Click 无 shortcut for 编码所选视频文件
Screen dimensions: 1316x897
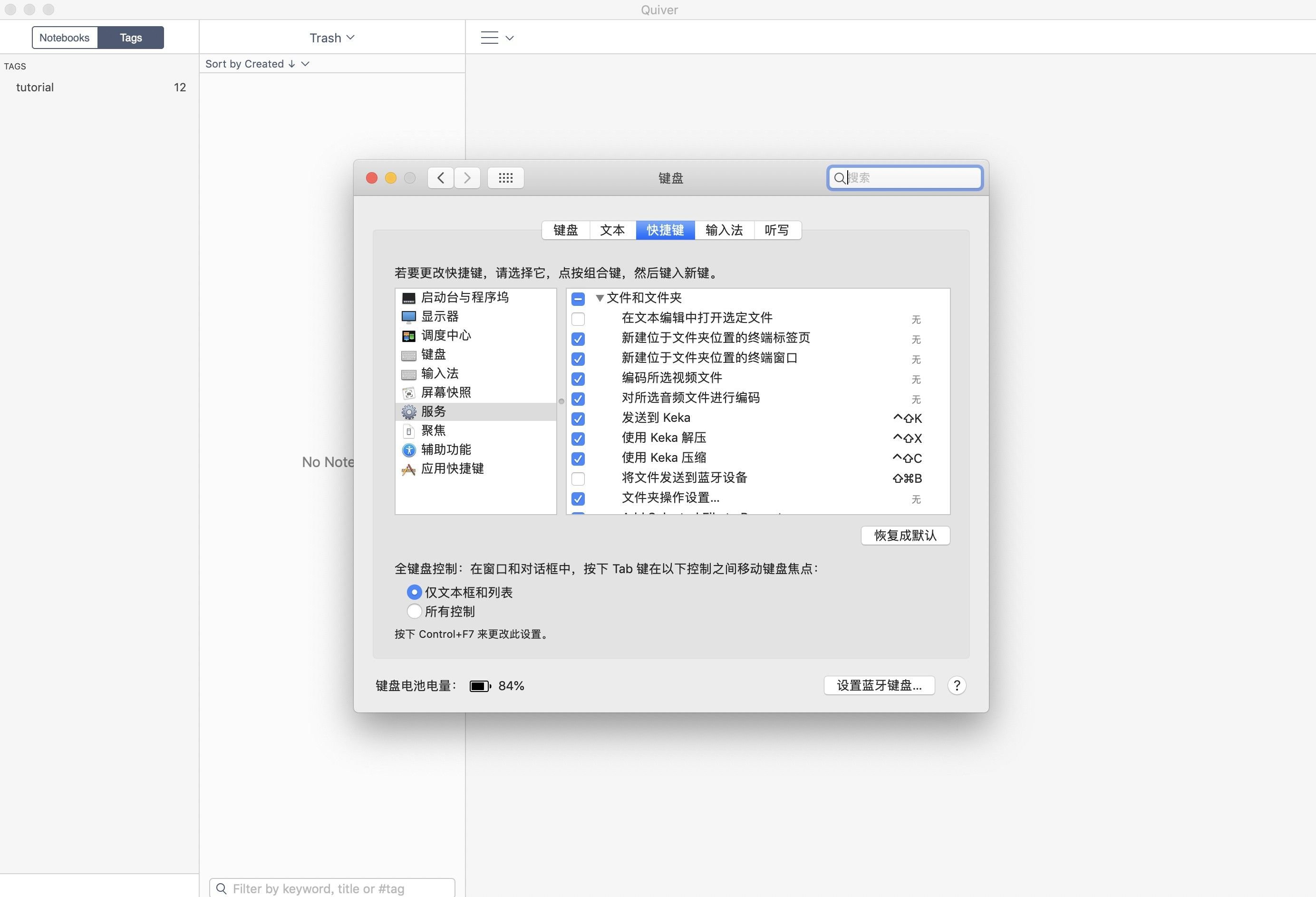point(916,380)
